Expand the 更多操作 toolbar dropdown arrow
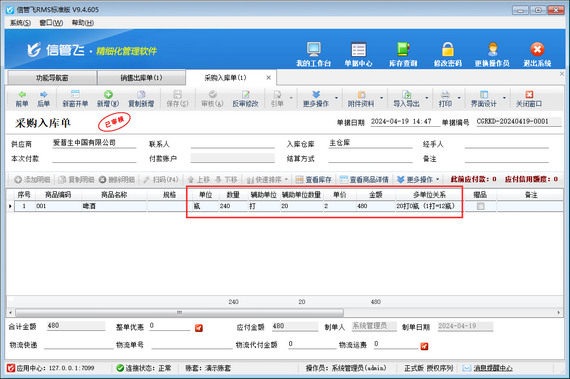 (336, 98)
